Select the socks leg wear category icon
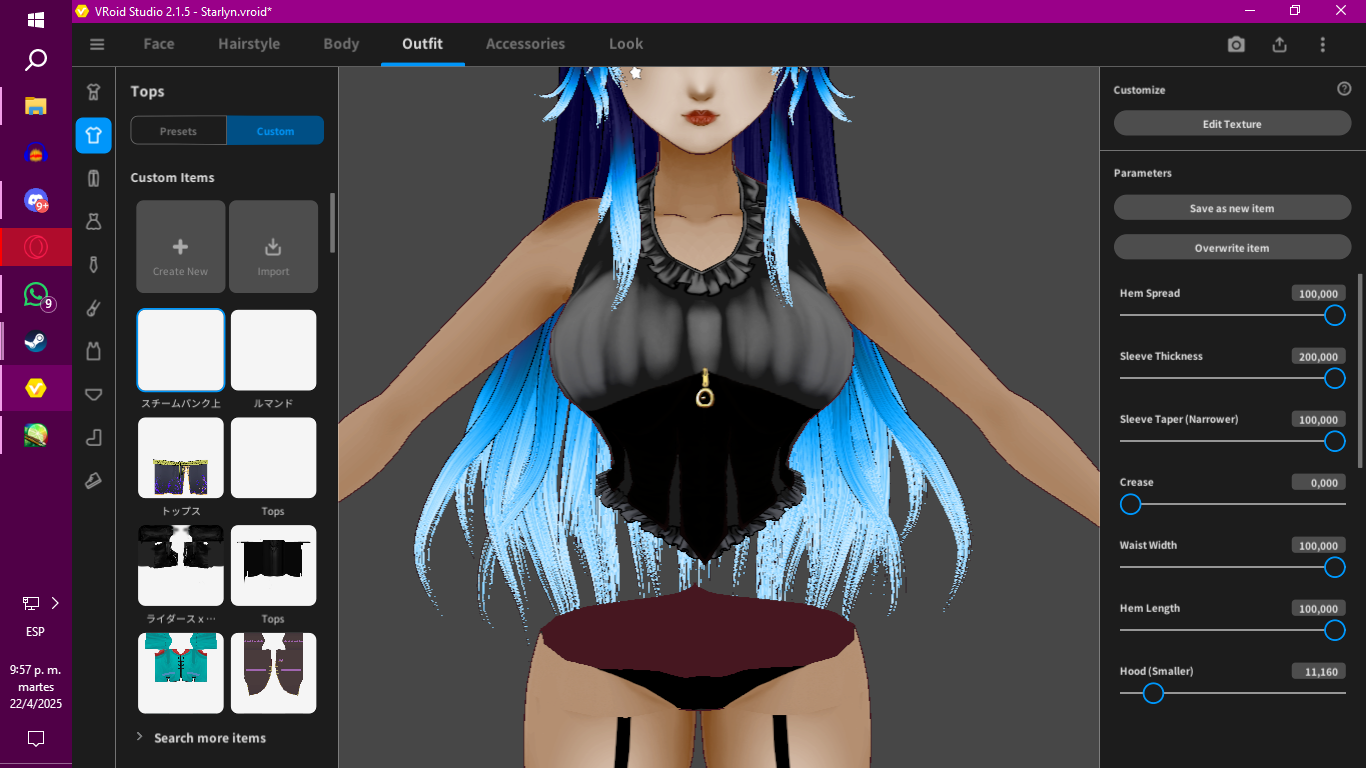Viewport: 1366px width, 768px height. tap(94, 437)
